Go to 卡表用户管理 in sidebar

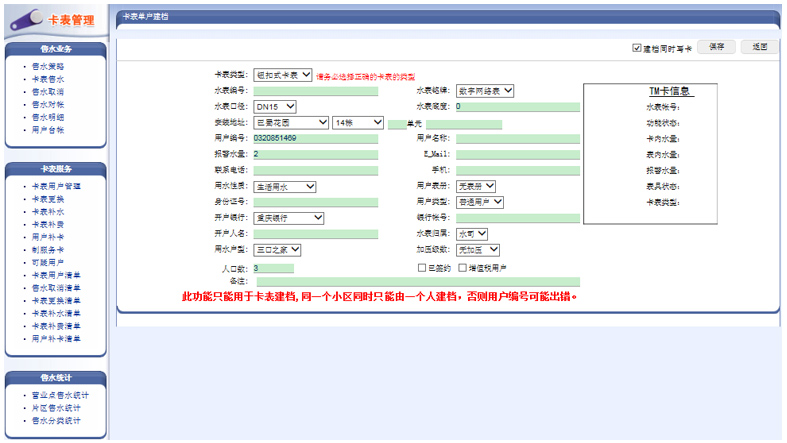(56, 187)
